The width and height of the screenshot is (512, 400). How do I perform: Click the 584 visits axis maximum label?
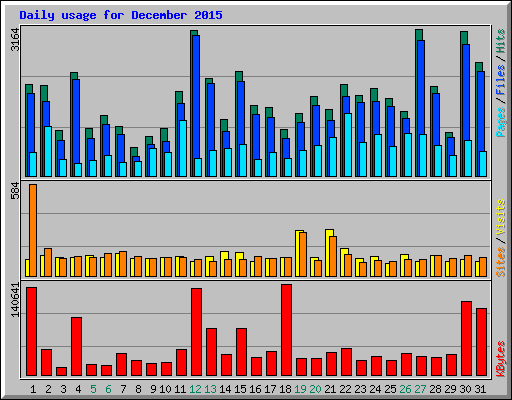coord(15,191)
